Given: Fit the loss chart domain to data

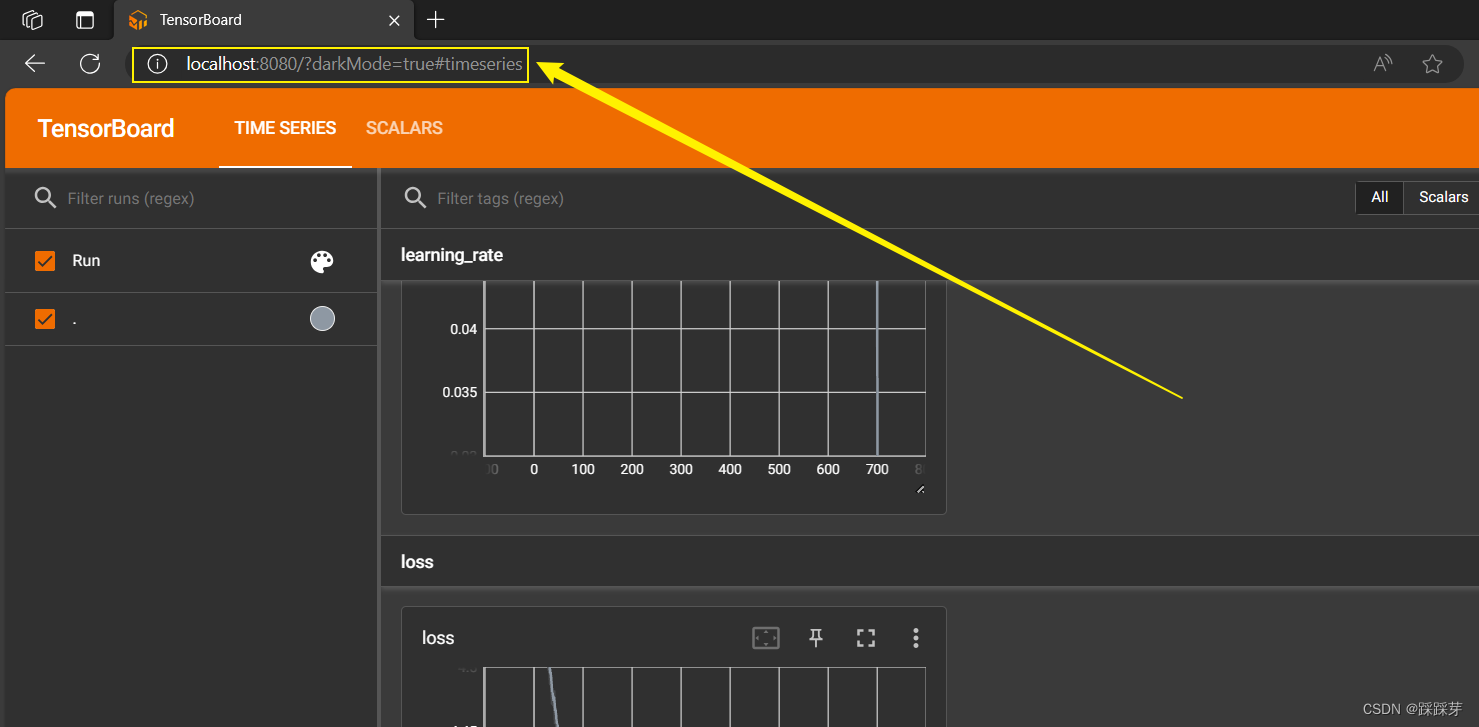Looking at the screenshot, I should [766, 638].
